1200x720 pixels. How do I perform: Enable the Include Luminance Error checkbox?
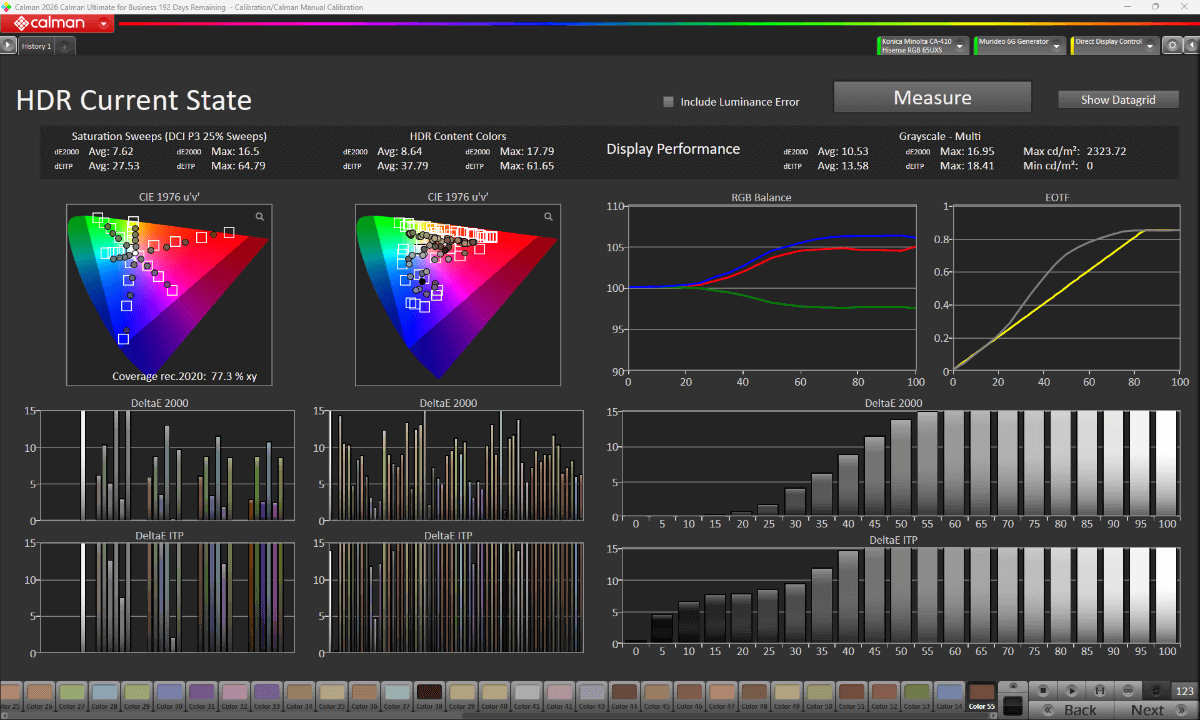(x=669, y=101)
